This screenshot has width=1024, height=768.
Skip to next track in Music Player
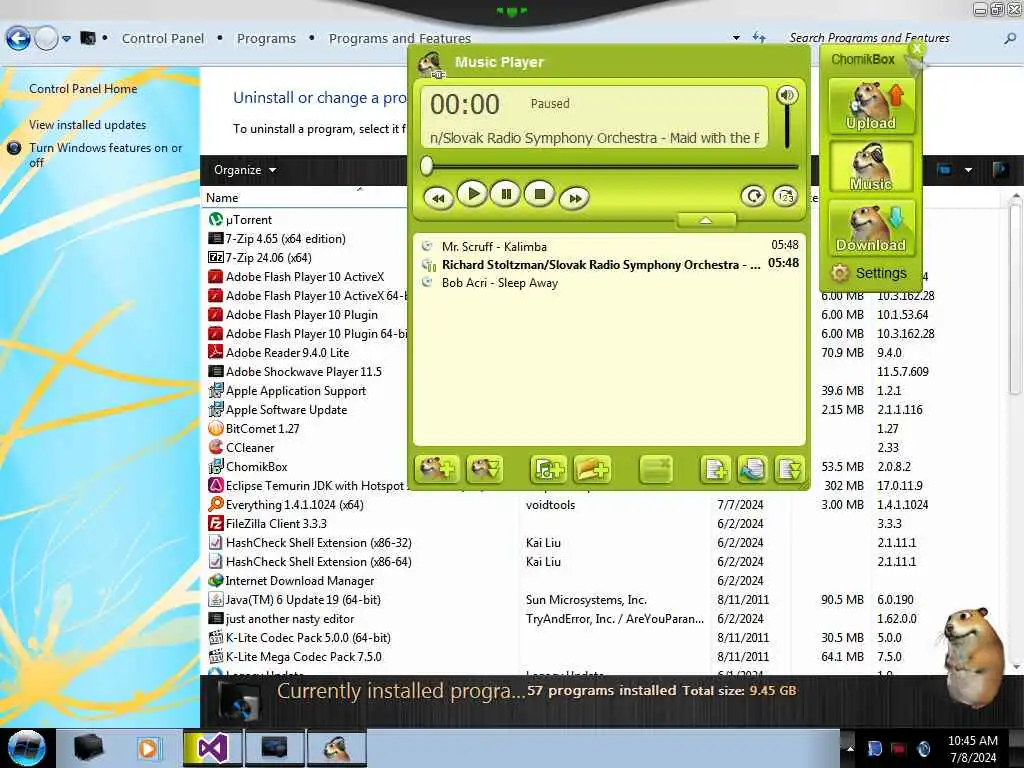[x=575, y=198]
